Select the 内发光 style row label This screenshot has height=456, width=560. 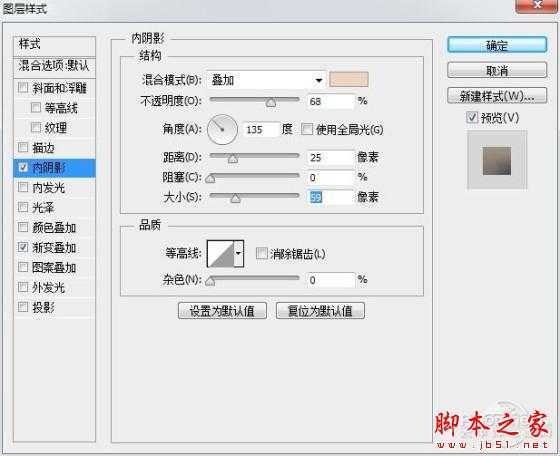49,187
